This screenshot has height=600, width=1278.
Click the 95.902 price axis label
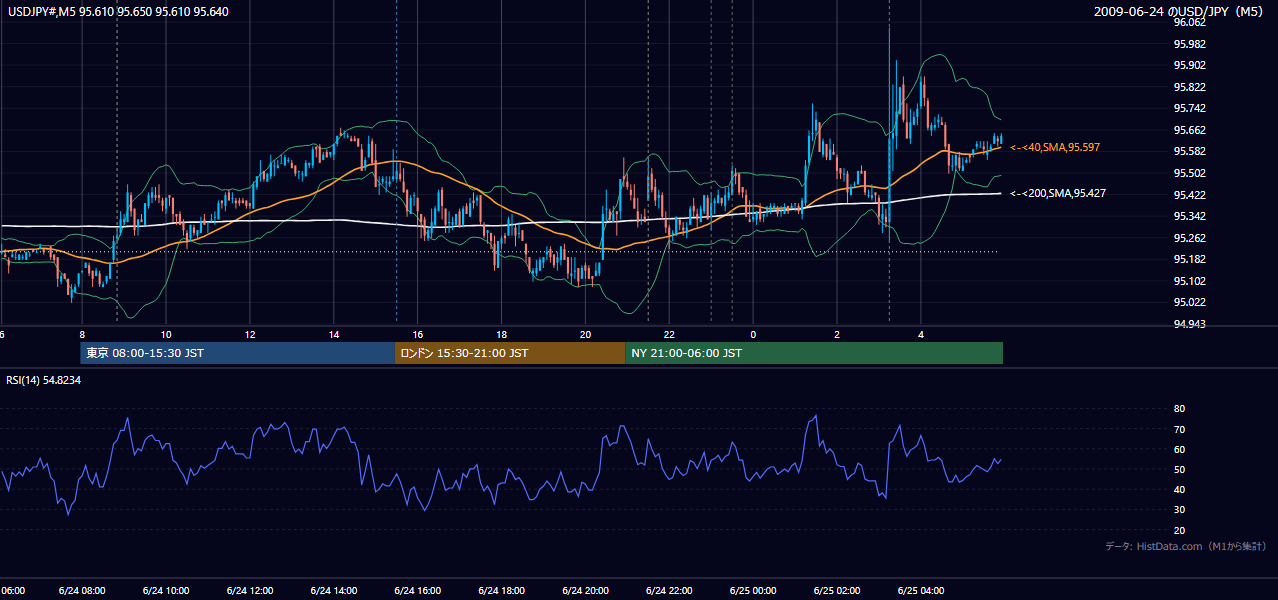[1189, 65]
